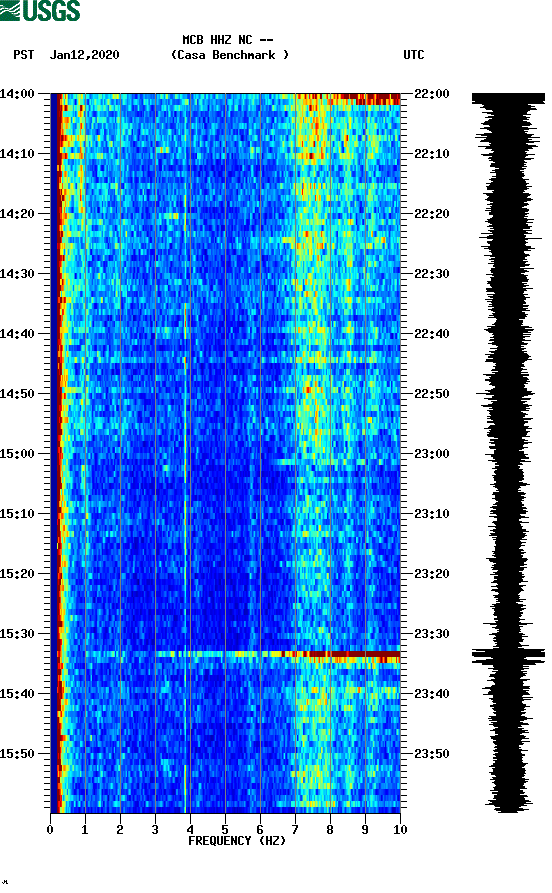Click the 22:40 UTC time label

point(432,334)
